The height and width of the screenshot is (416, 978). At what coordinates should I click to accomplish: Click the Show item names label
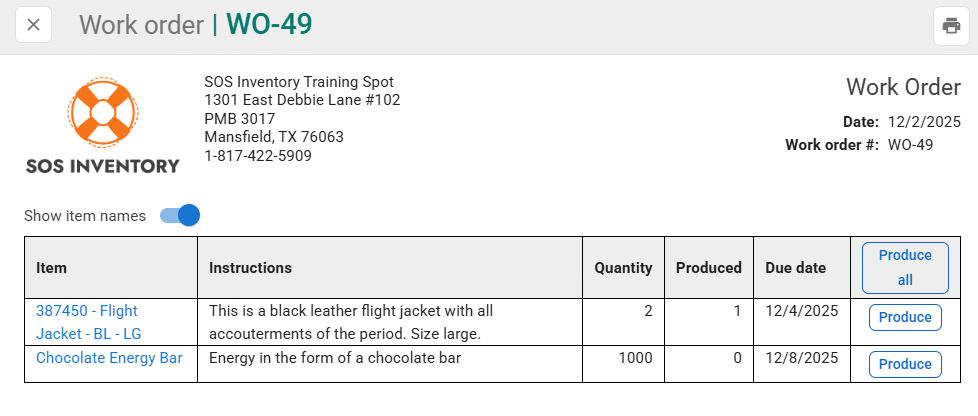(x=85, y=216)
